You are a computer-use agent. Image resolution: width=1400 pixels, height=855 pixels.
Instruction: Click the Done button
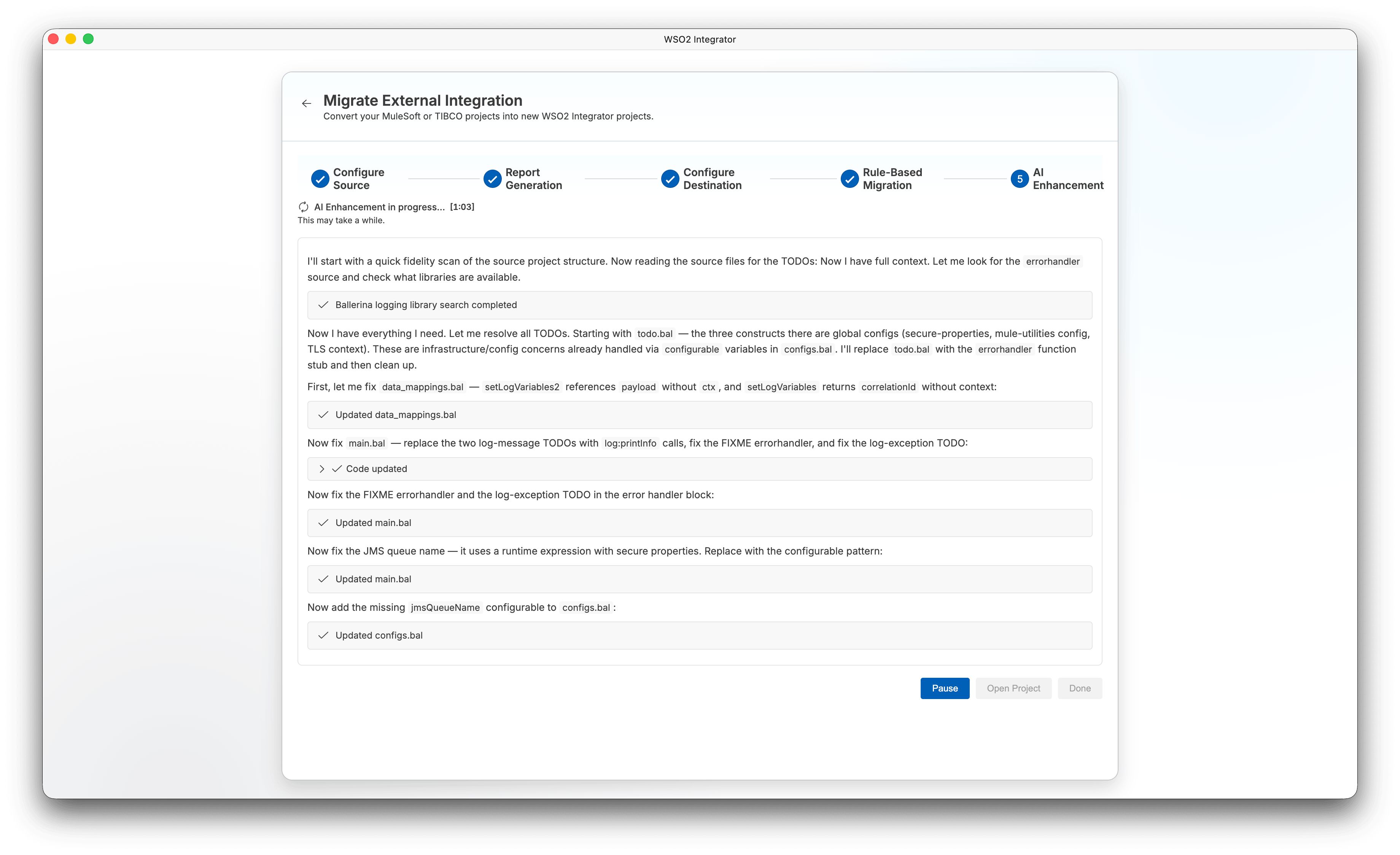(x=1080, y=688)
